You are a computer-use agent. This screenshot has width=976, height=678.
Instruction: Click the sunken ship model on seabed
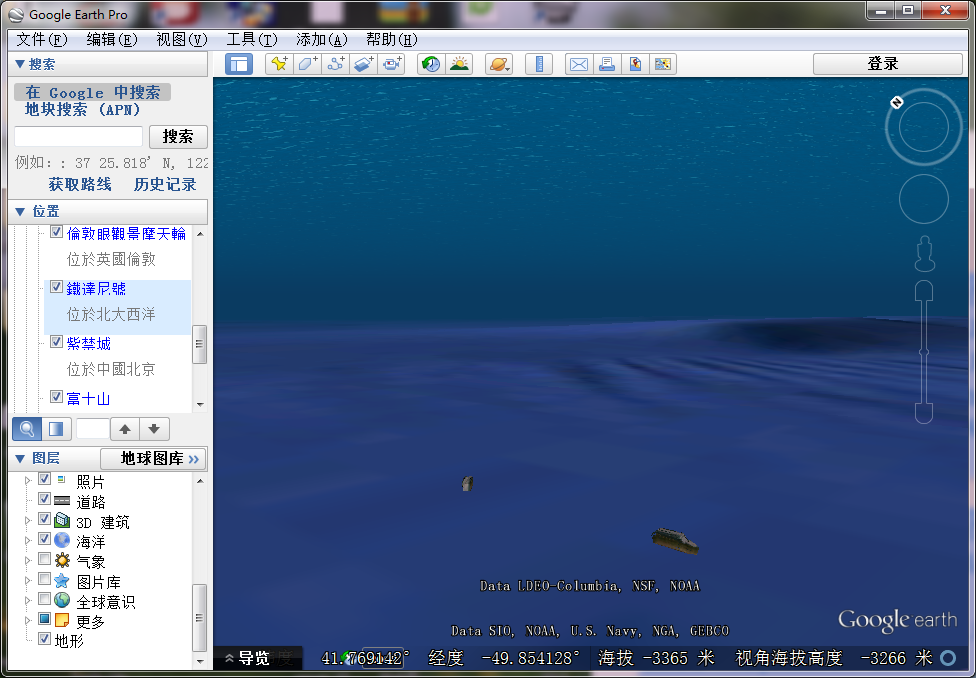(x=675, y=540)
